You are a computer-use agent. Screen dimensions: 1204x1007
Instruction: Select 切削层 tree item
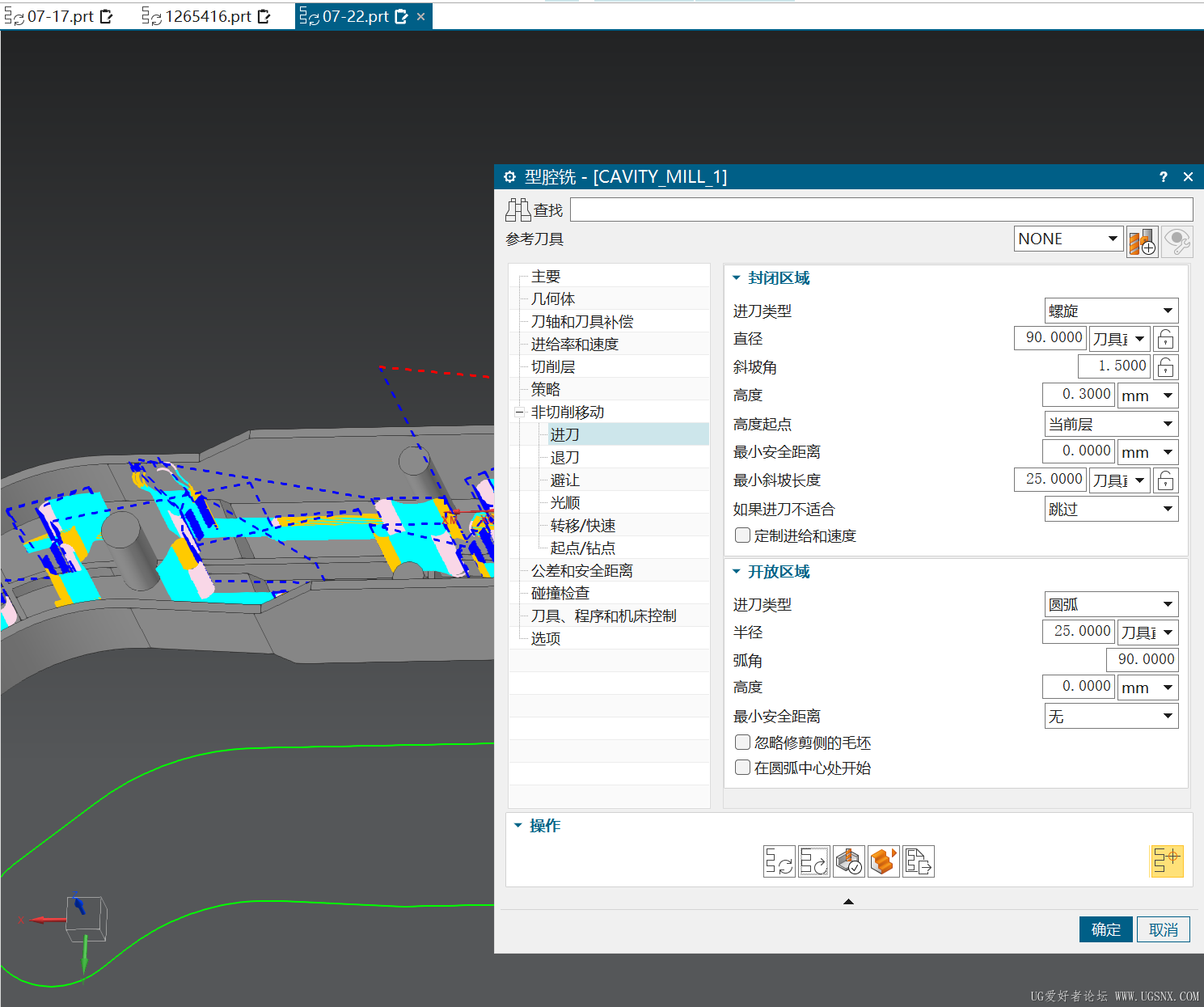pos(553,367)
